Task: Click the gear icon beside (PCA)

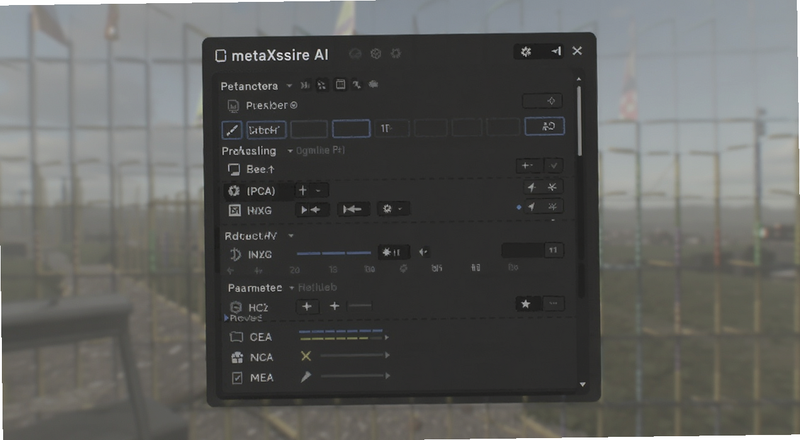Action: point(234,191)
